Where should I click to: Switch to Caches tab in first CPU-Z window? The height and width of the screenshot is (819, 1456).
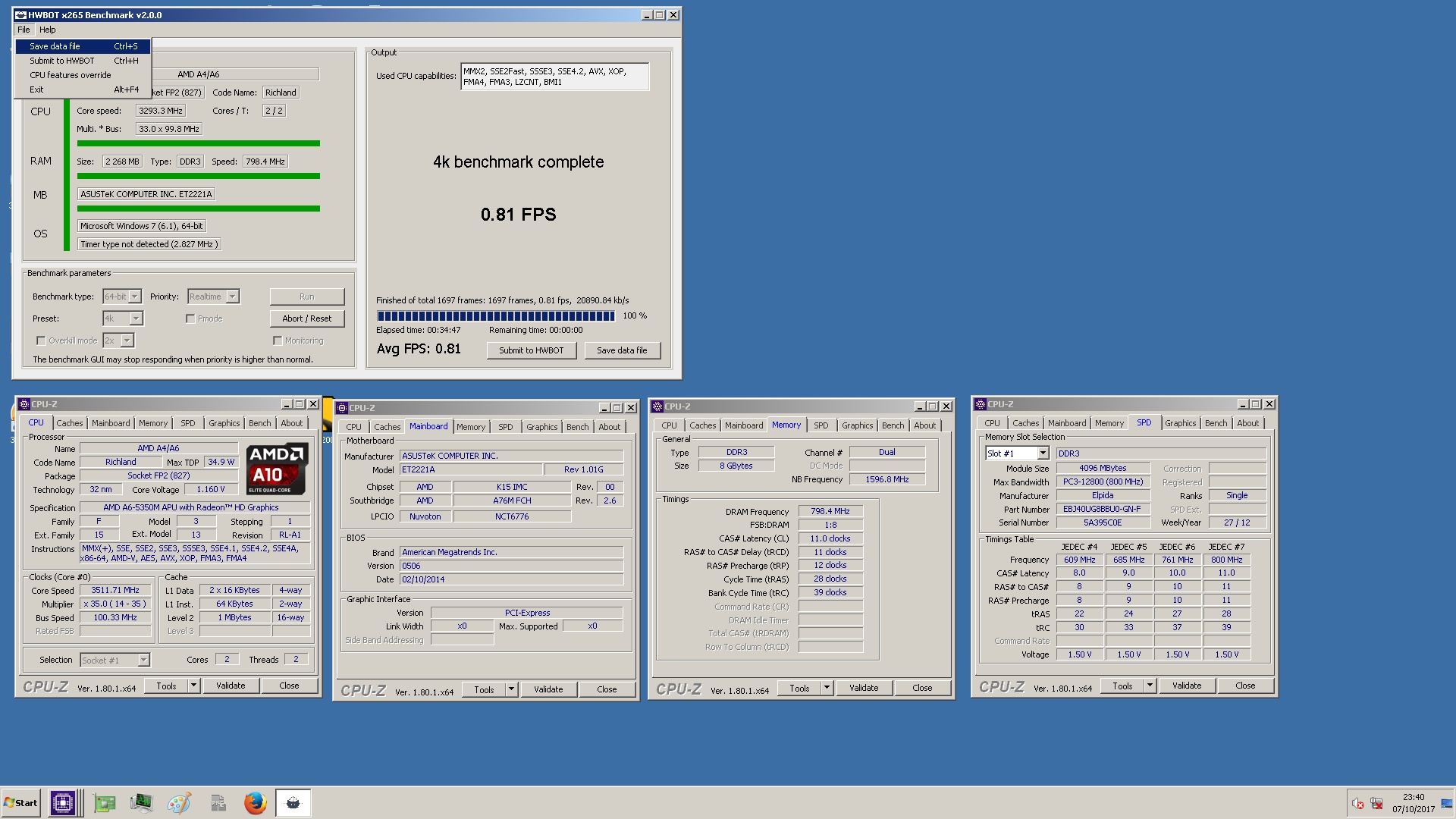pos(70,423)
